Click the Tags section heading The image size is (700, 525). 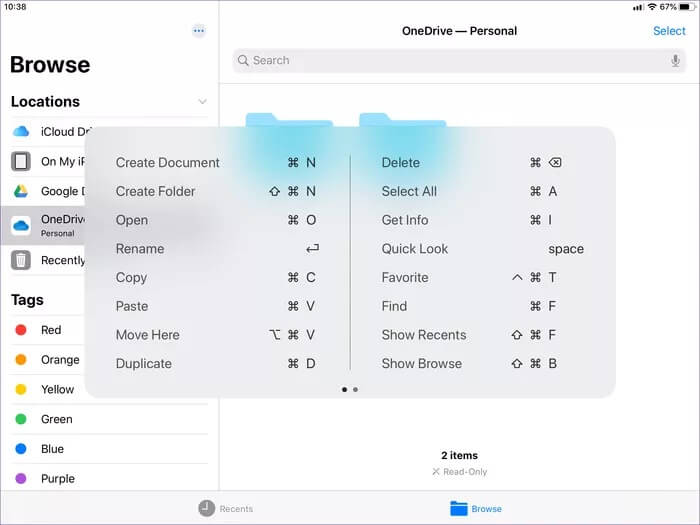coord(27,300)
